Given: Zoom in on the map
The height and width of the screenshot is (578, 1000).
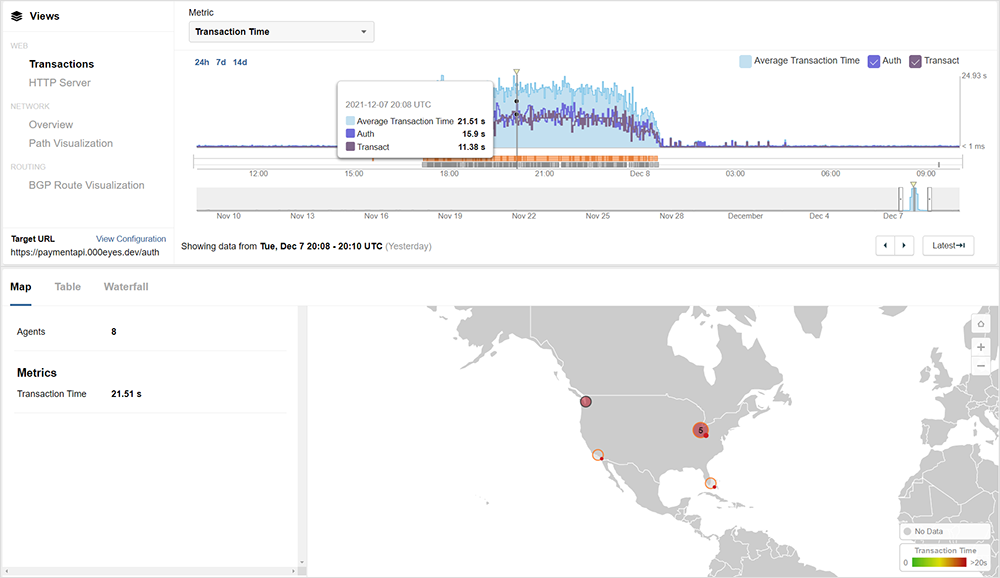Looking at the screenshot, I should pos(981,347).
